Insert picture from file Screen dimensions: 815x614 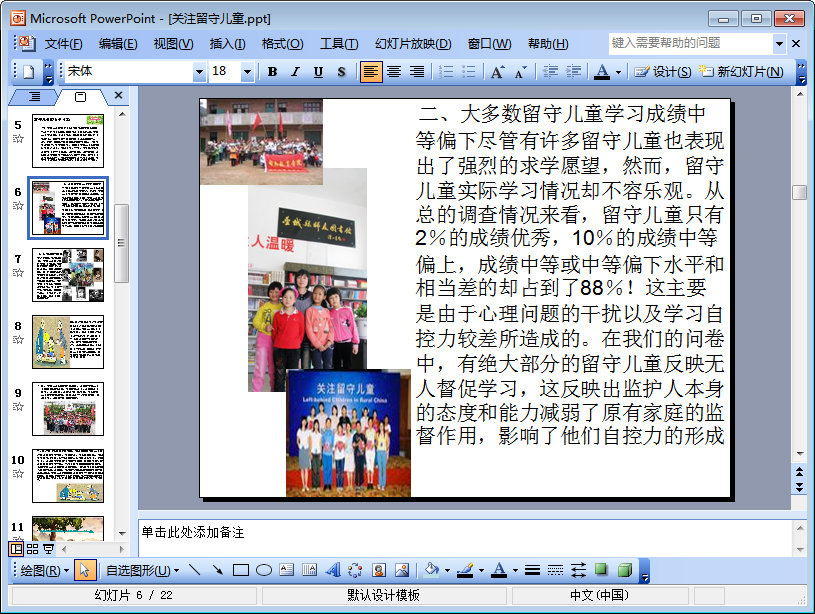point(402,570)
